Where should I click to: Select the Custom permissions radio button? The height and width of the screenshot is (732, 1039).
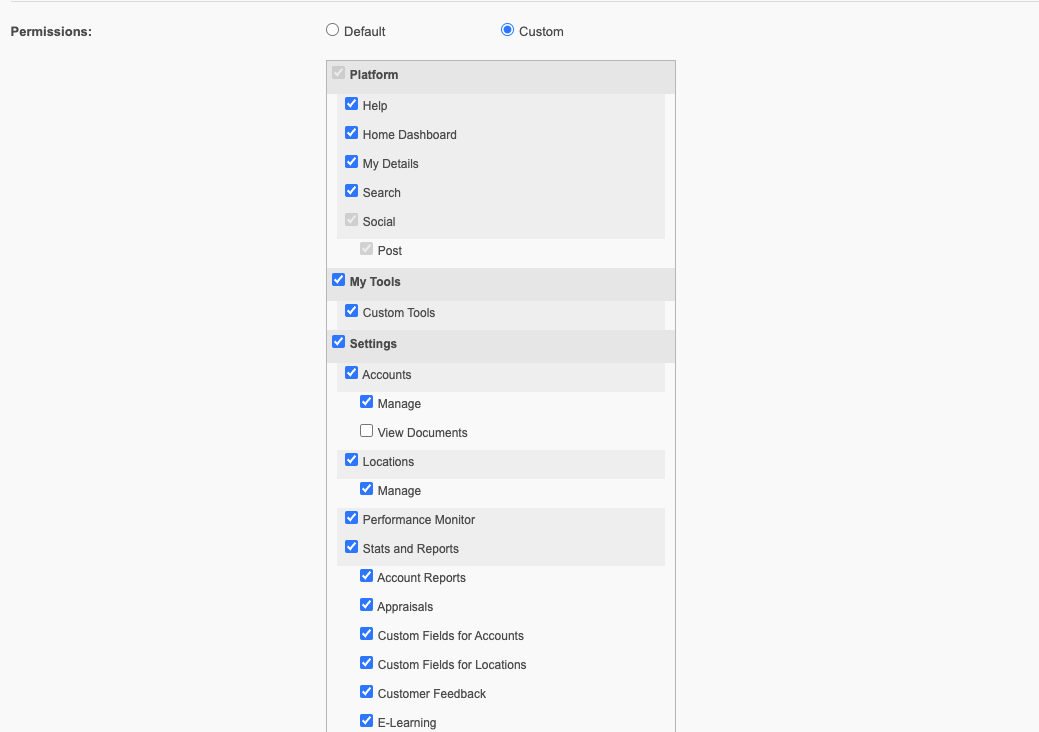coord(508,30)
